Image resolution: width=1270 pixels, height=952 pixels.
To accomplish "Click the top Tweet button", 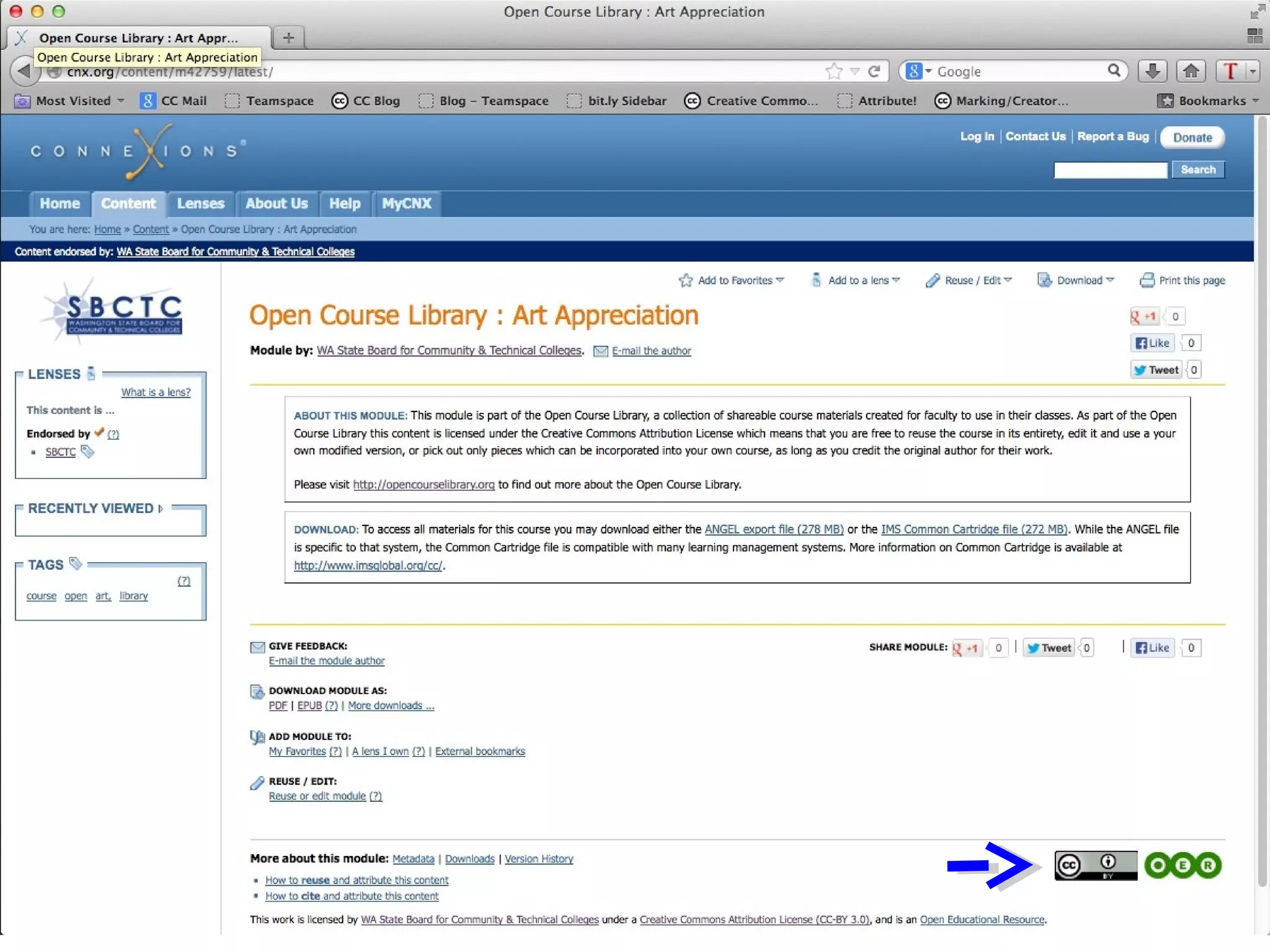I will (1156, 370).
